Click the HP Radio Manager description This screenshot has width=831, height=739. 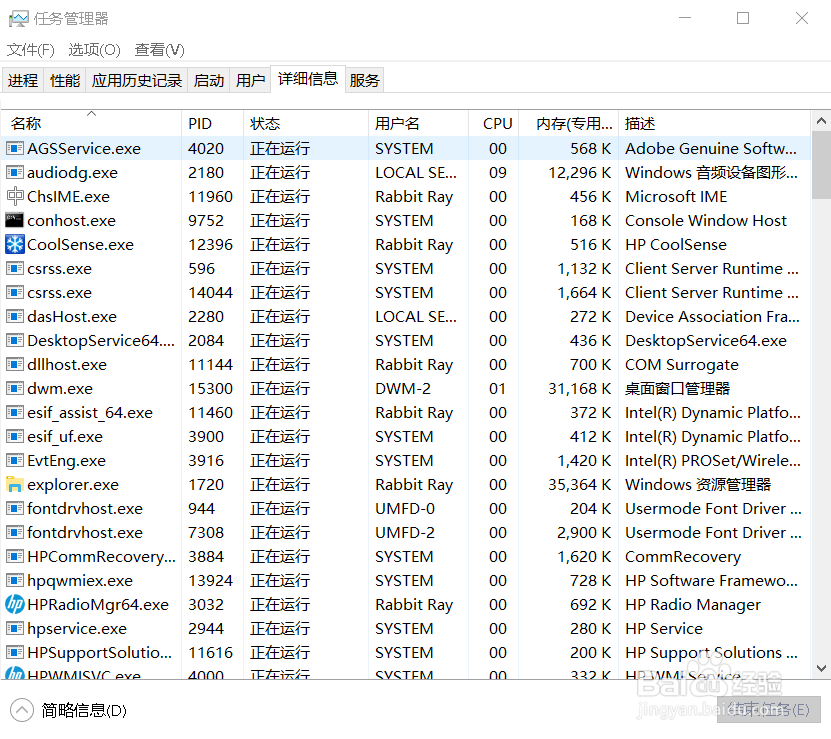pyautogui.click(x=693, y=605)
